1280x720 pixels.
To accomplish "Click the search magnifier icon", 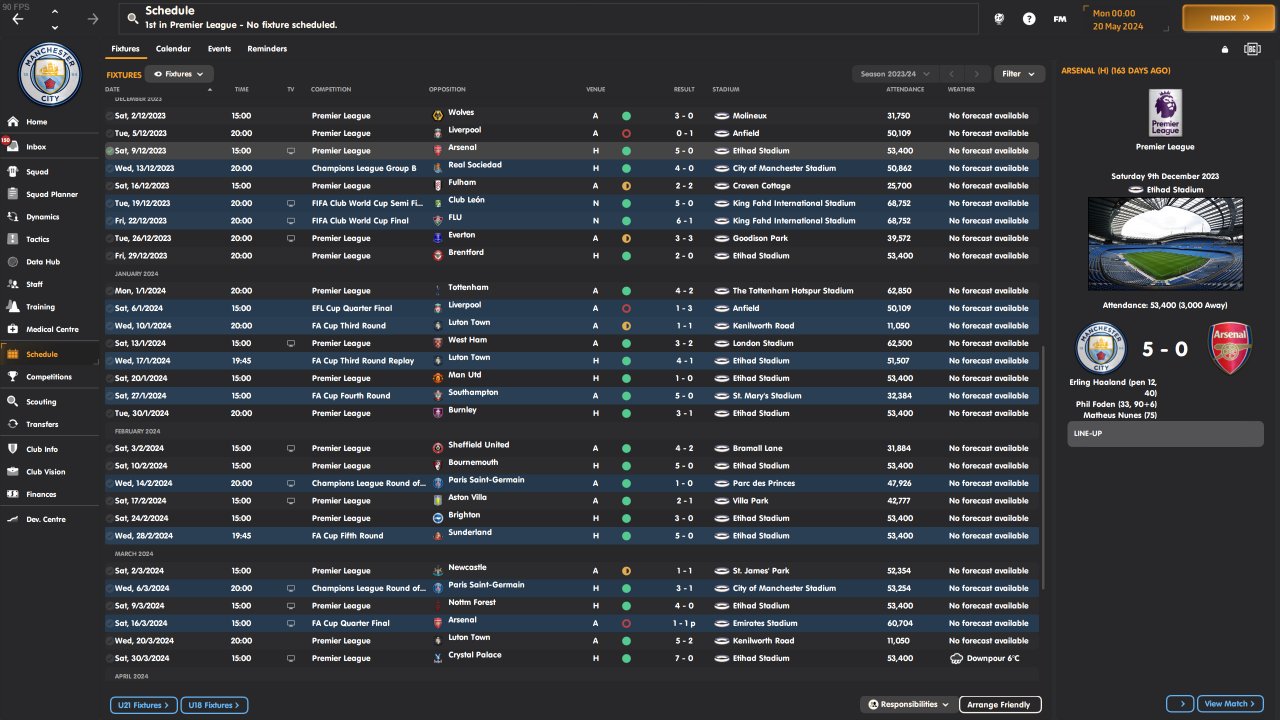I will (131, 18).
